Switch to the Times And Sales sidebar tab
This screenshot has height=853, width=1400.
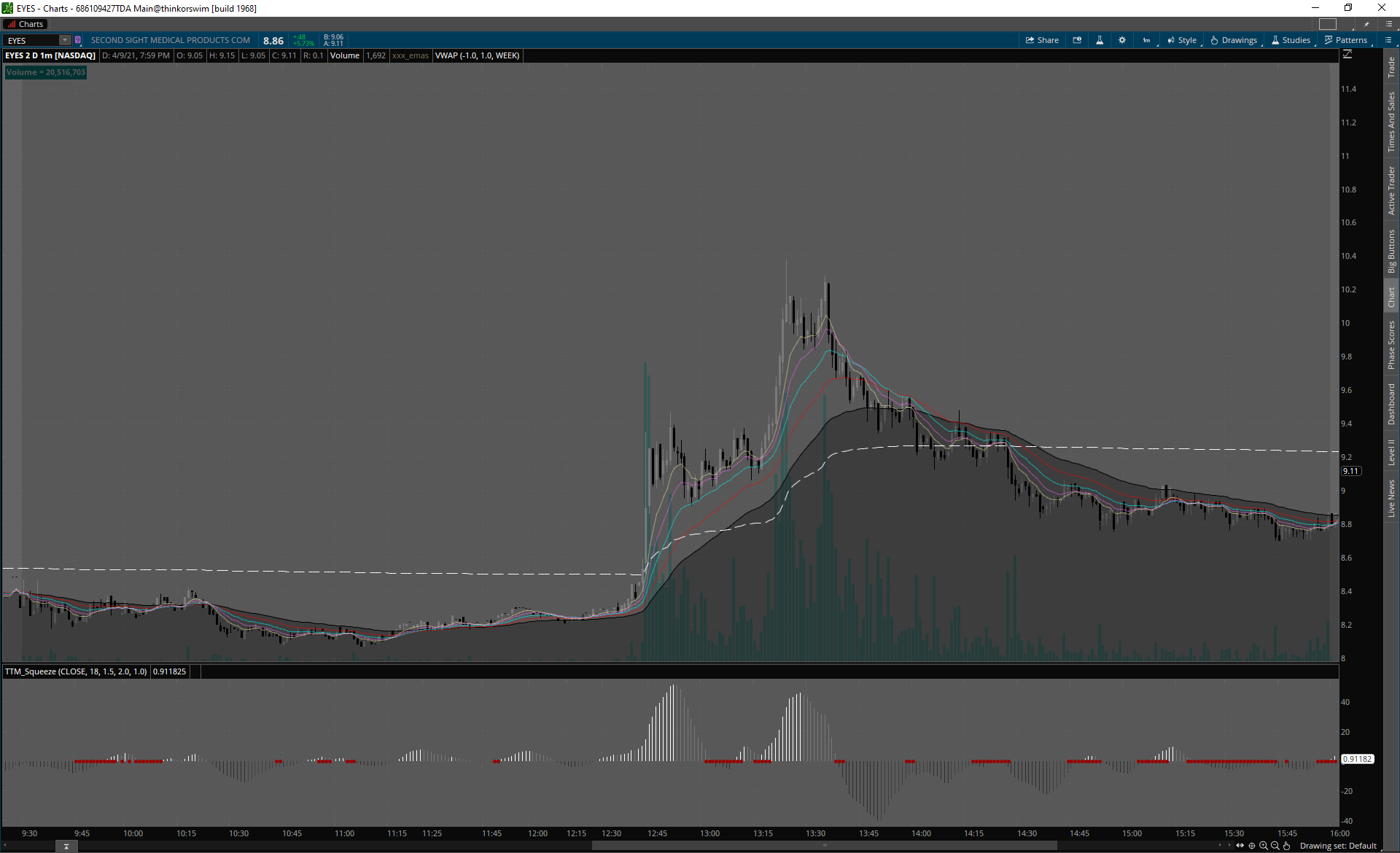pos(1391,122)
